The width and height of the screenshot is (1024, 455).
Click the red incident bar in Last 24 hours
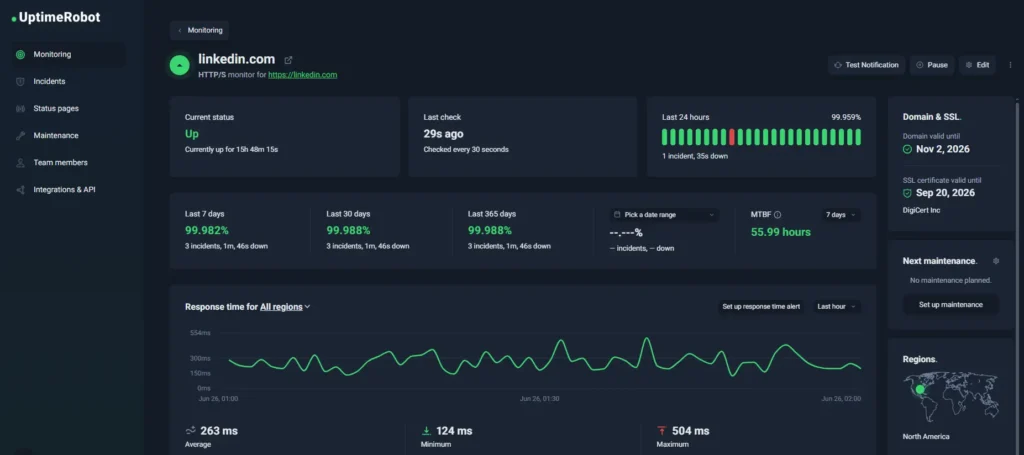coord(732,137)
